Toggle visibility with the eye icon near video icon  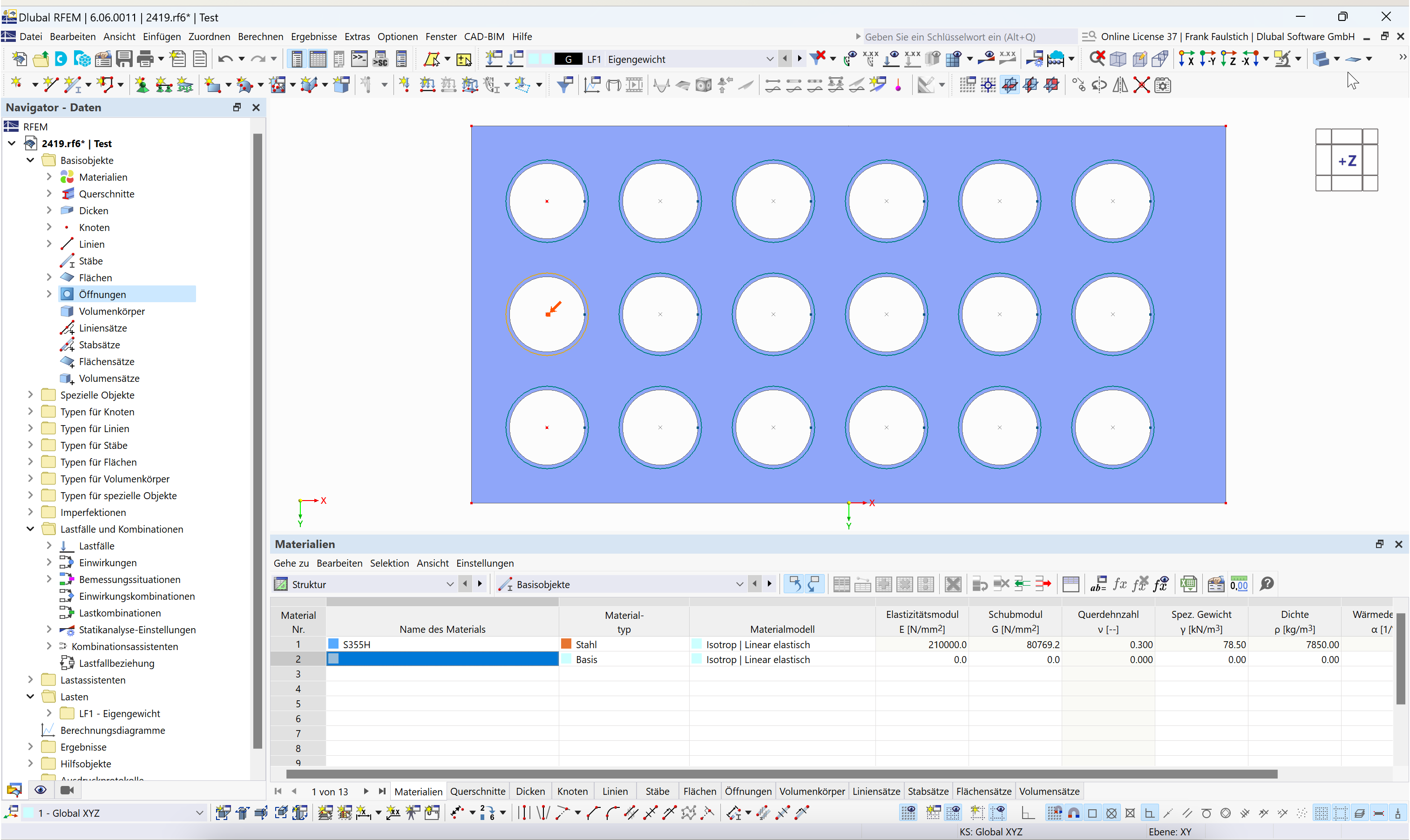(40, 790)
